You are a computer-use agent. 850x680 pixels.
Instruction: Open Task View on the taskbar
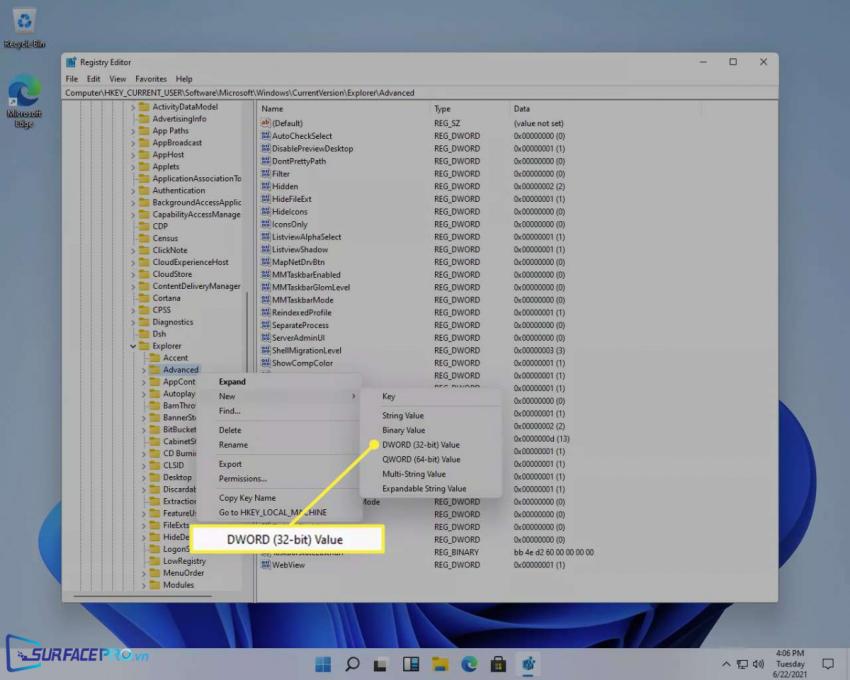381,664
